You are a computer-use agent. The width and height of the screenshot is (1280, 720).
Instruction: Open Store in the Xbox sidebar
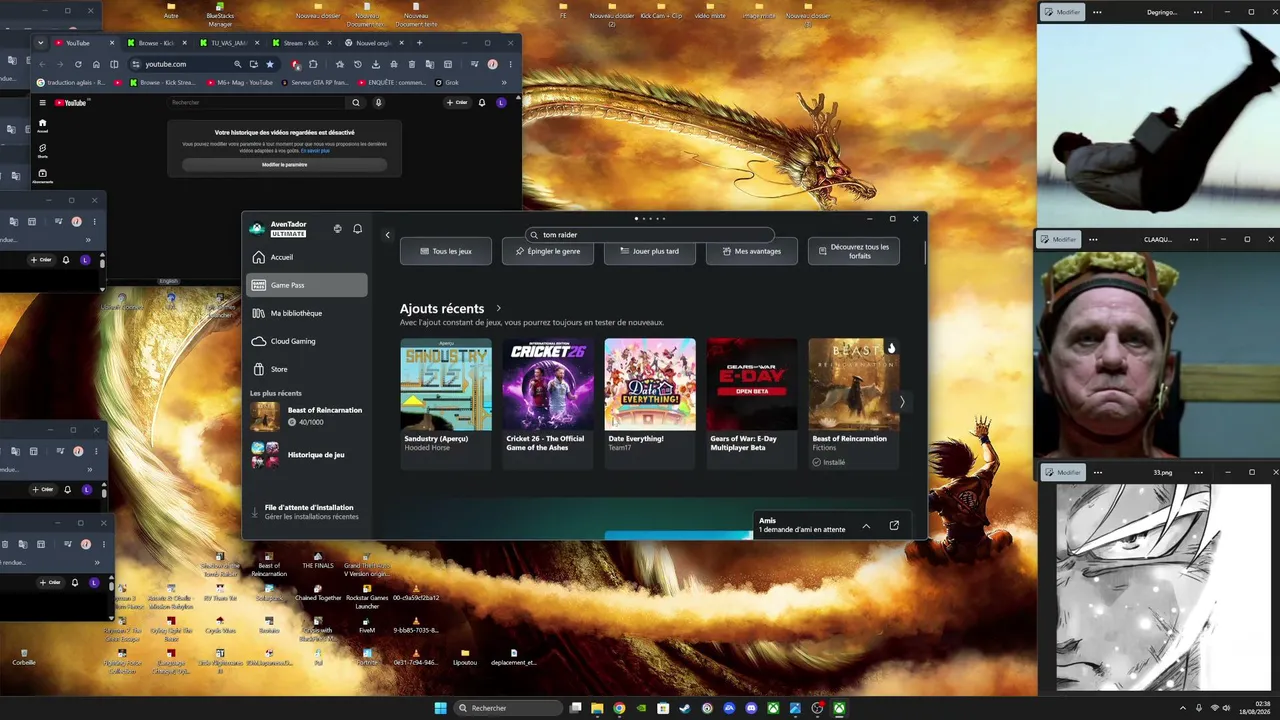coord(307,369)
